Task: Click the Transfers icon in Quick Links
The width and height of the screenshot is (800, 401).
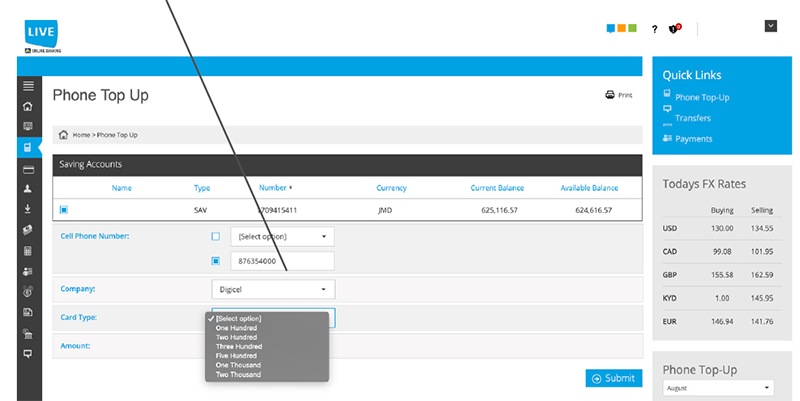Action: coord(667,108)
